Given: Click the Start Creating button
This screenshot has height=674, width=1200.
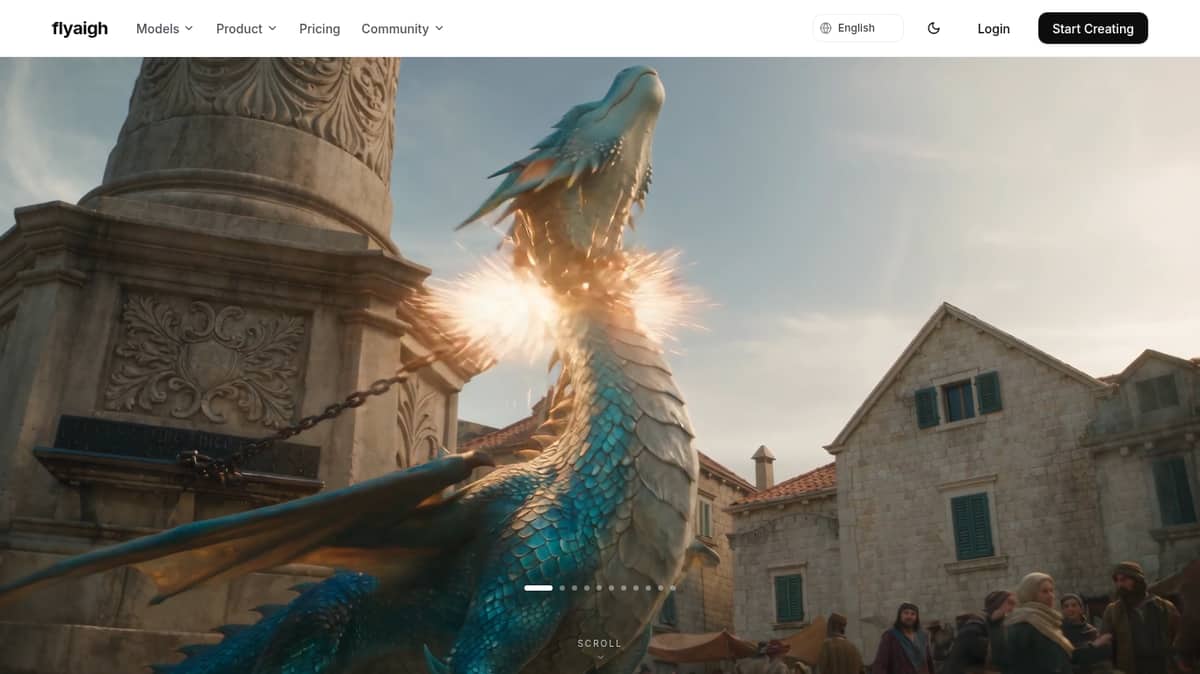Looking at the screenshot, I should click(1092, 28).
